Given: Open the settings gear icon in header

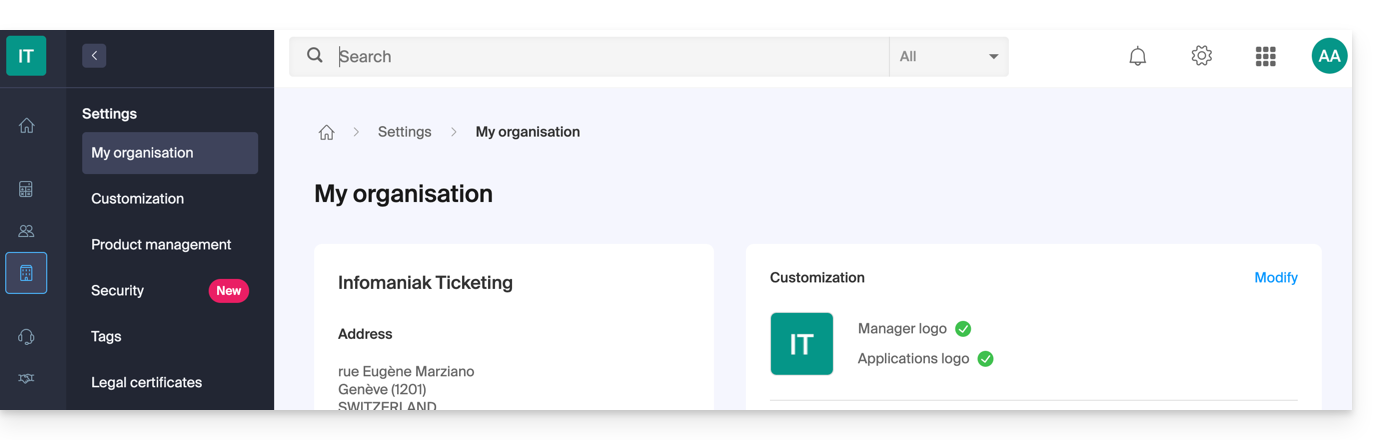Looking at the screenshot, I should click(x=1201, y=56).
